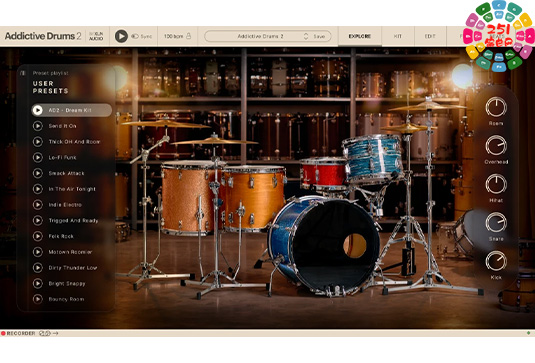Play the Bouncy Room preset
This screenshot has width=535, height=363.
click(38, 299)
